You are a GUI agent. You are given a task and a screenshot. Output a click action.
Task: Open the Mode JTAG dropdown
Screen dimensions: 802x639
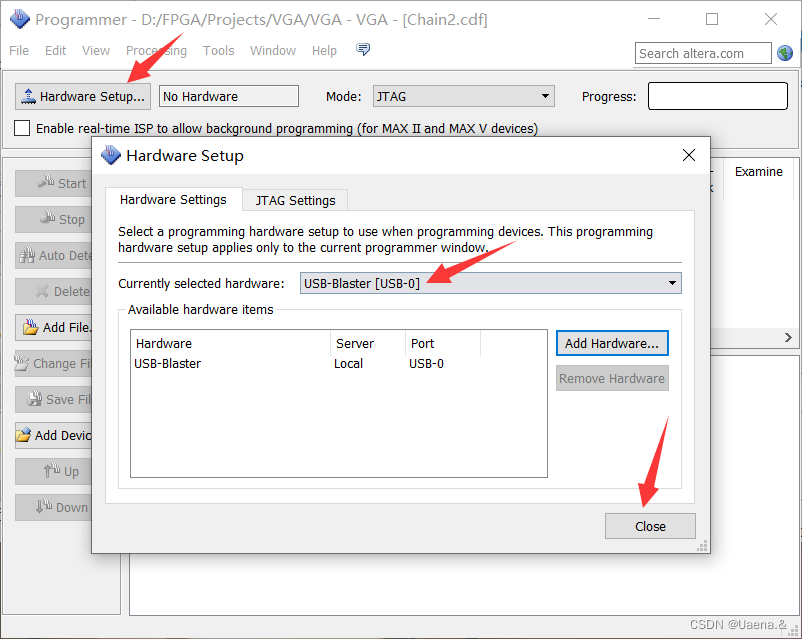tap(464, 96)
